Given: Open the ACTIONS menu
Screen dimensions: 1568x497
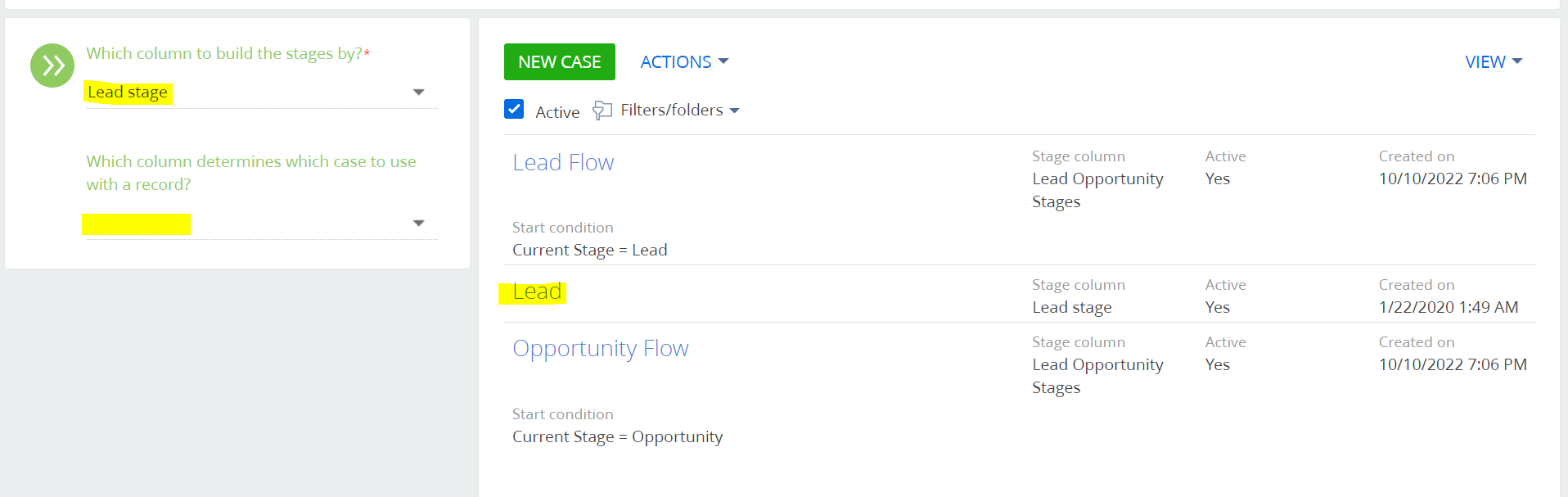Looking at the screenshot, I should coord(684,62).
